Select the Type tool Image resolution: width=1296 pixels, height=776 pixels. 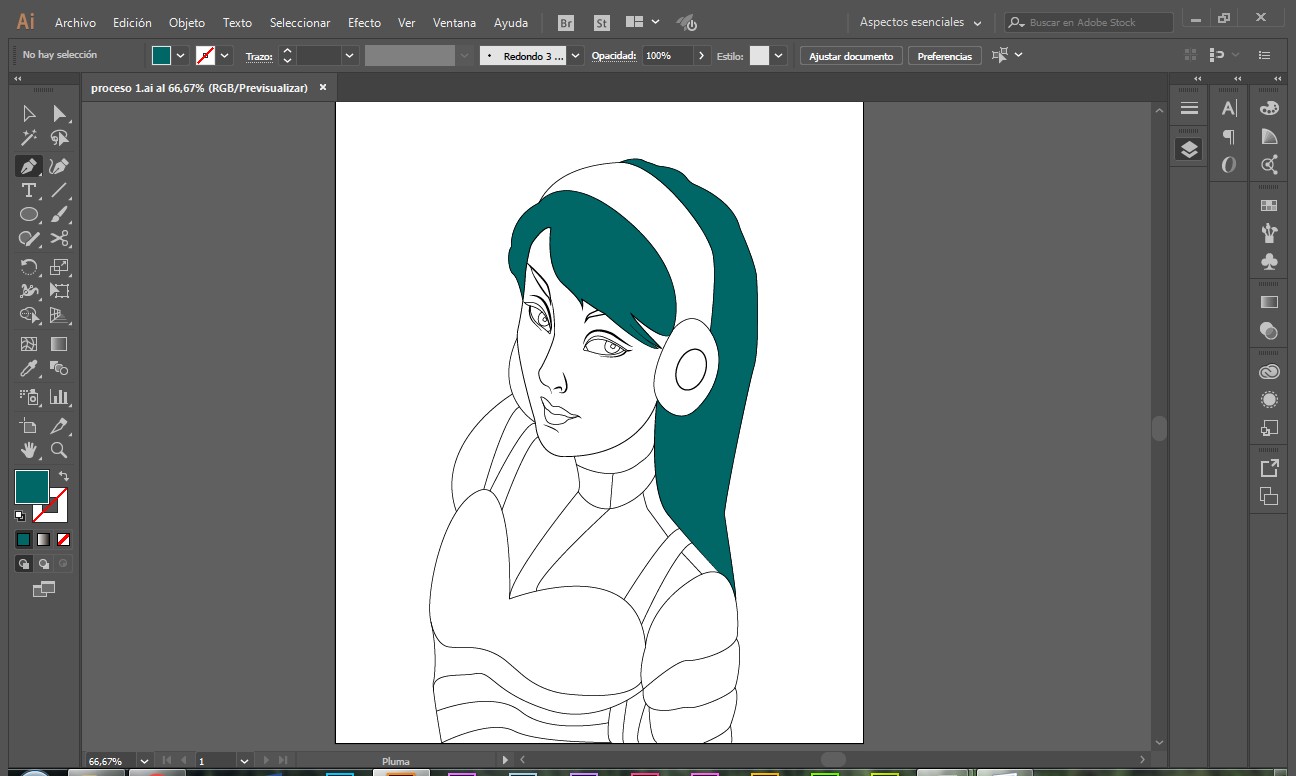(x=29, y=190)
